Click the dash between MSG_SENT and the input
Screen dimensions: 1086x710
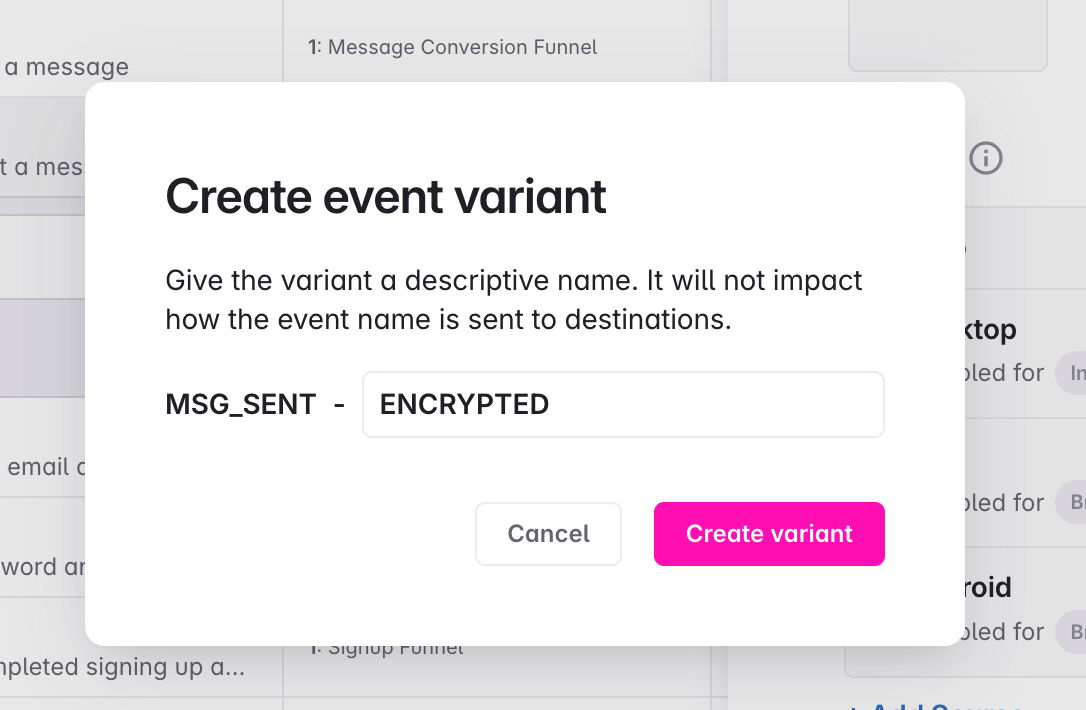click(x=341, y=404)
